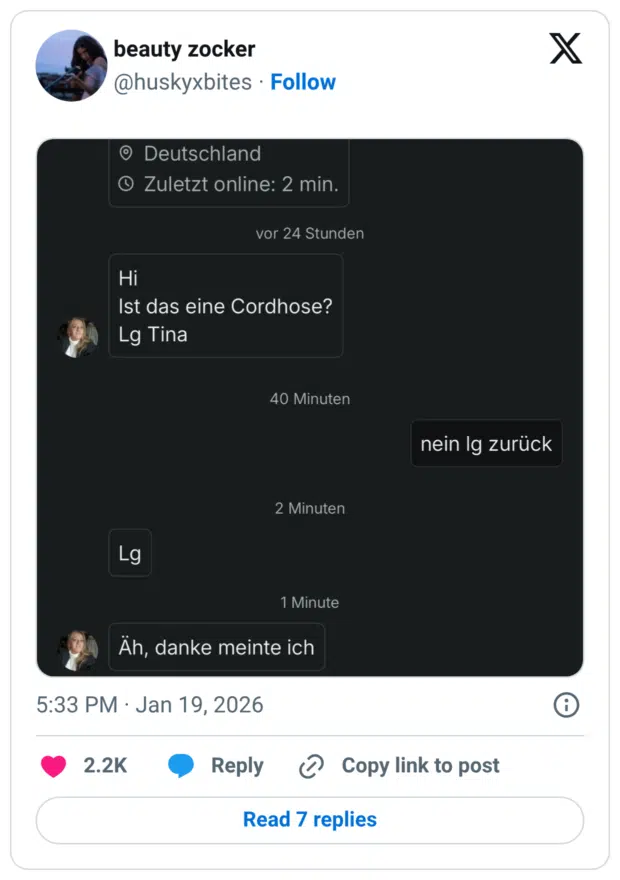
Task: Open the info circle icon
Action: pyautogui.click(x=566, y=705)
